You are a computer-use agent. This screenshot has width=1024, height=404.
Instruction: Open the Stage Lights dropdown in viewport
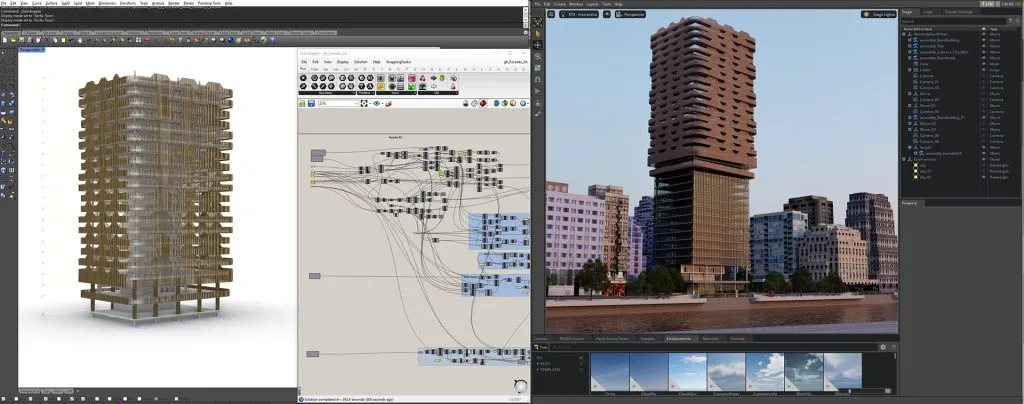click(x=878, y=14)
